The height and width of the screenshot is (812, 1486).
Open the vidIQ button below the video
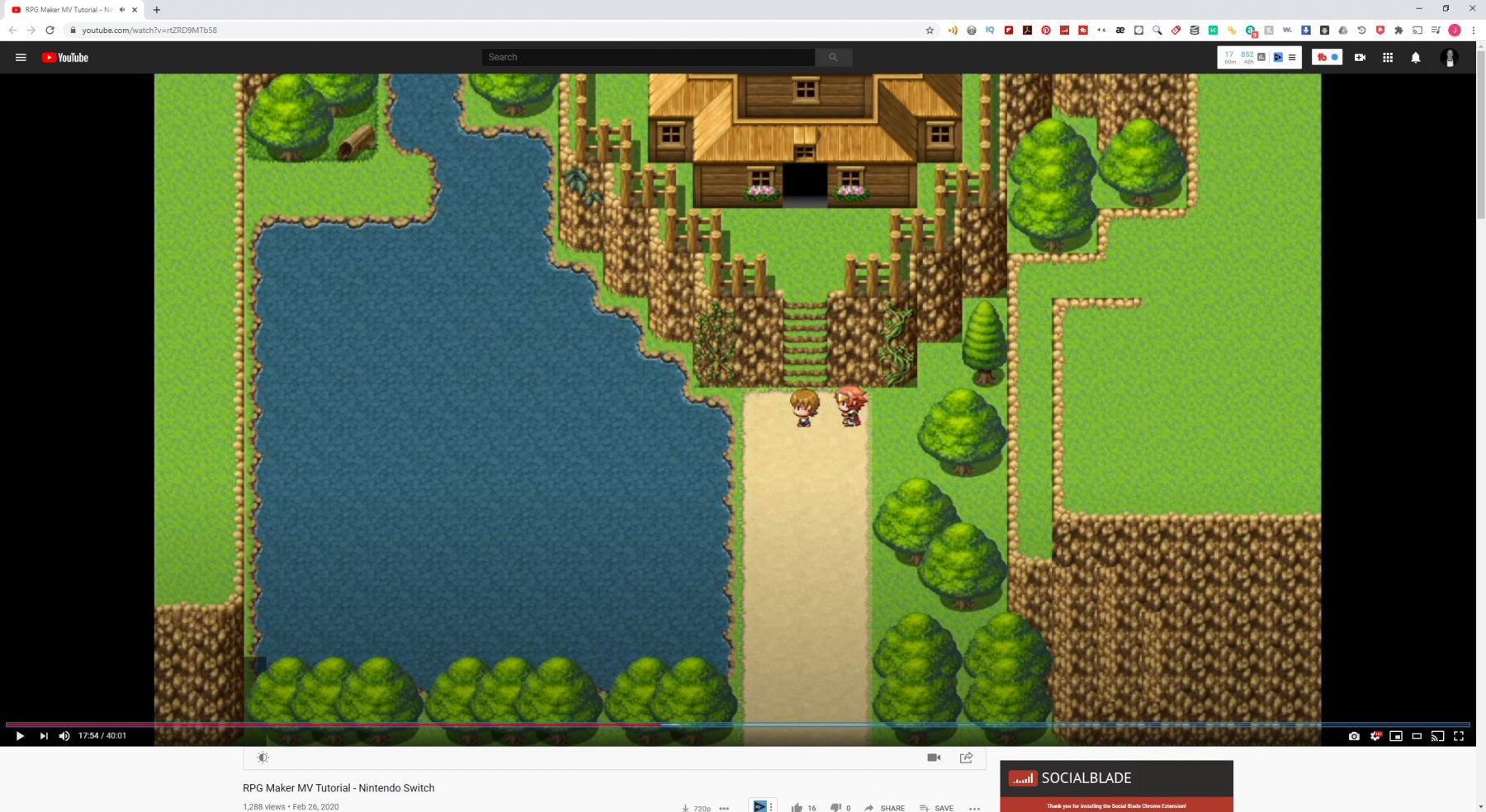pyautogui.click(x=761, y=806)
